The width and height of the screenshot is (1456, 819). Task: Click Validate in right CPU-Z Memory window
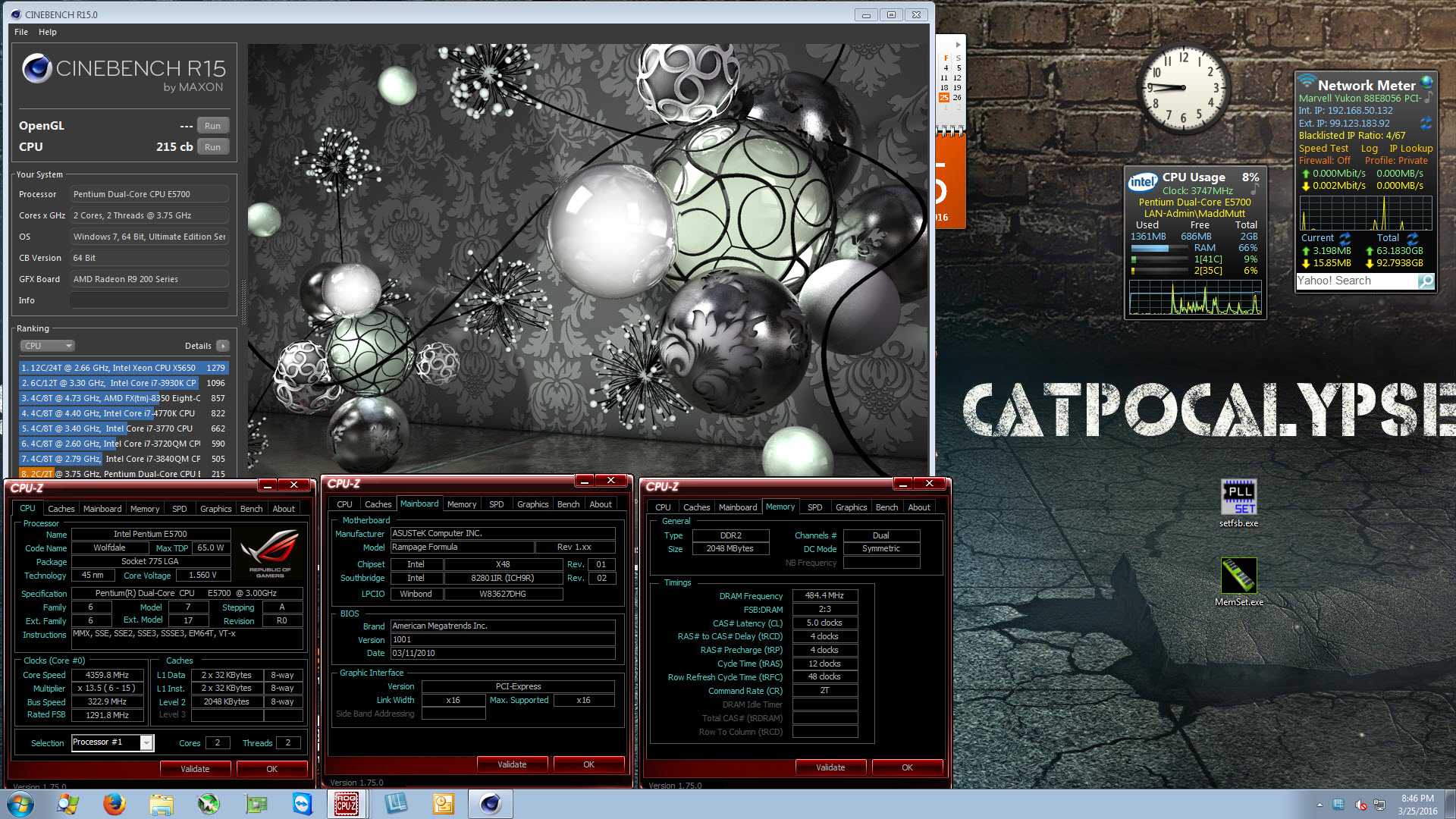coord(830,767)
